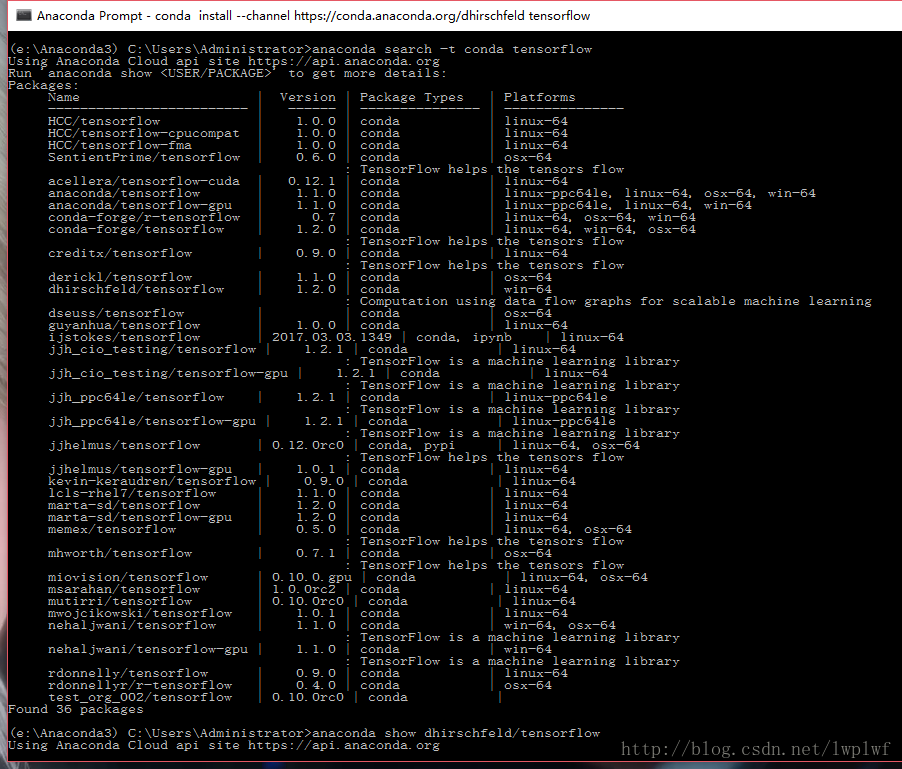Select 'jjh_ppc64le/tensorflow-gpu' package name
The height and width of the screenshot is (769, 902).
tap(152, 422)
